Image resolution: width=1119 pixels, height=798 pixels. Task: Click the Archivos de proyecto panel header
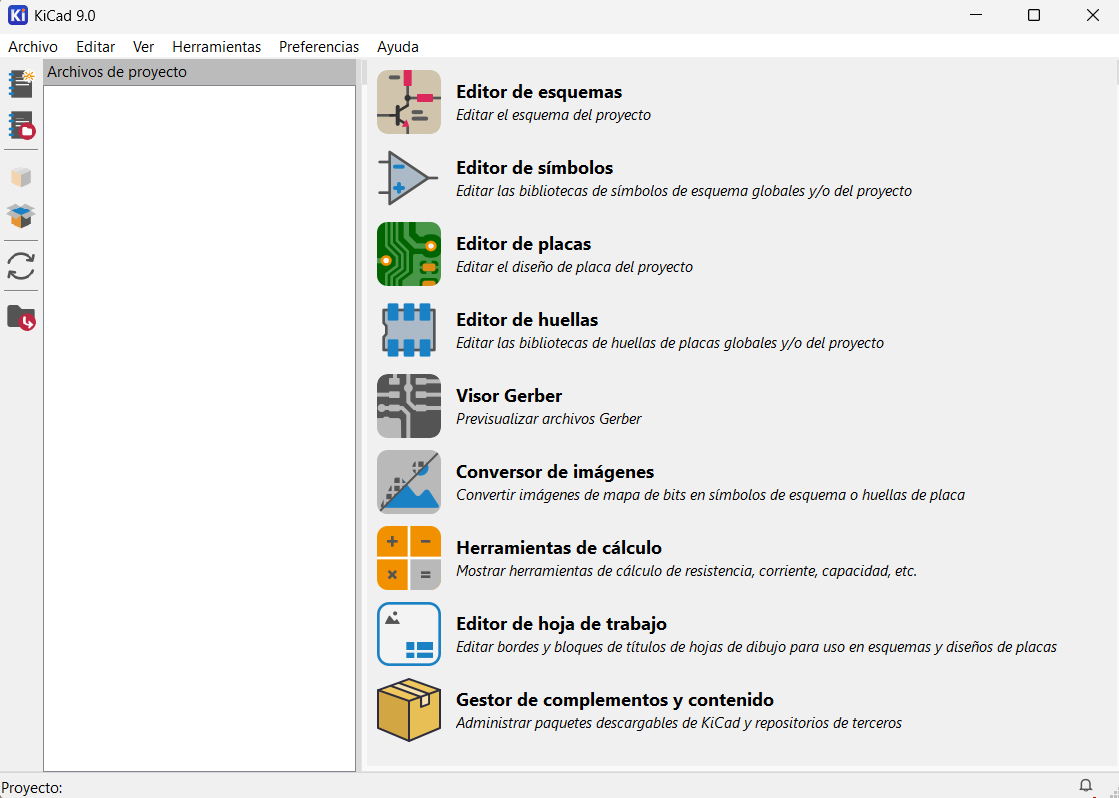pyautogui.click(x=199, y=72)
